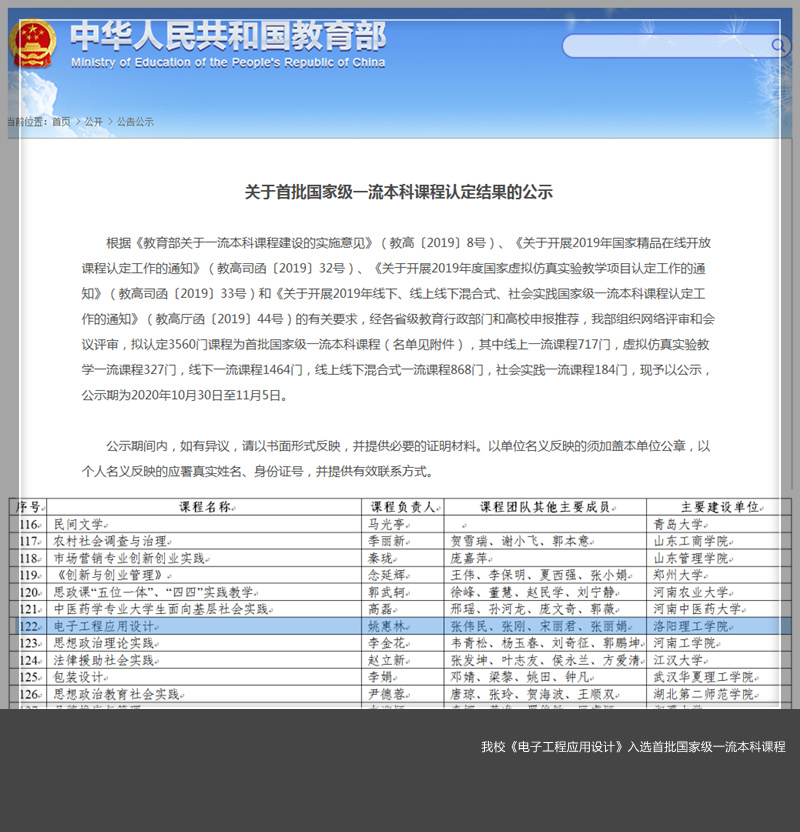Click the announcement headline 关于首批国家级一流本科课程认定结果的公示
The width and height of the screenshot is (800, 832).
[x=399, y=192]
